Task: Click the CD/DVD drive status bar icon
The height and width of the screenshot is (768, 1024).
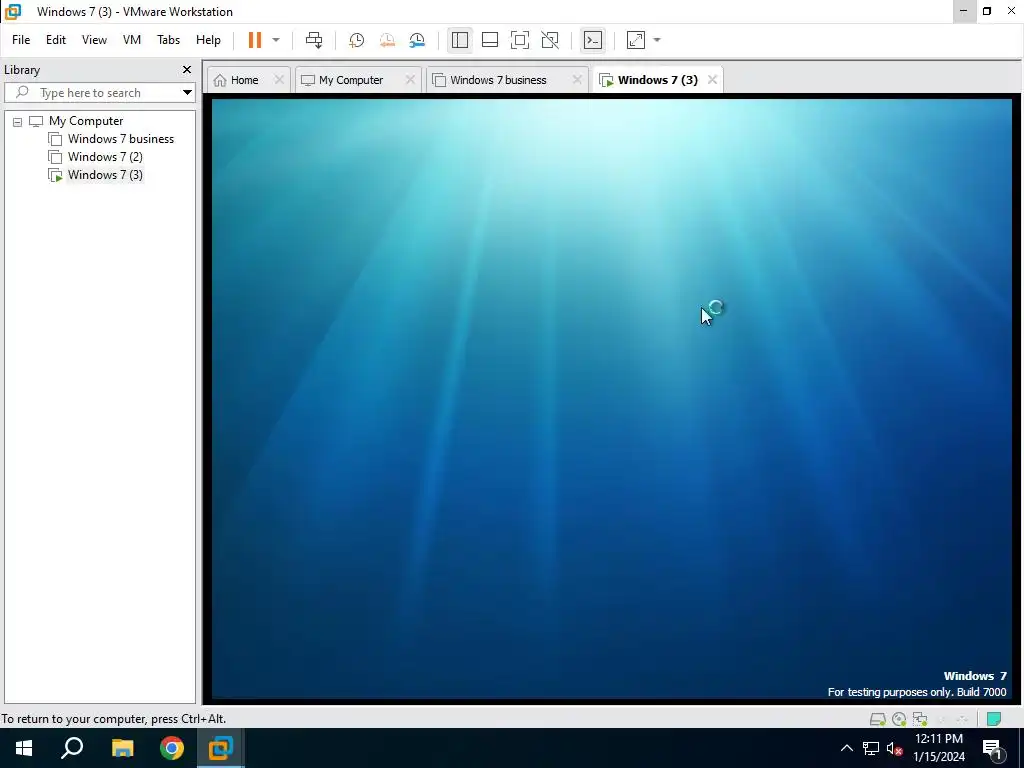Action: (x=899, y=719)
